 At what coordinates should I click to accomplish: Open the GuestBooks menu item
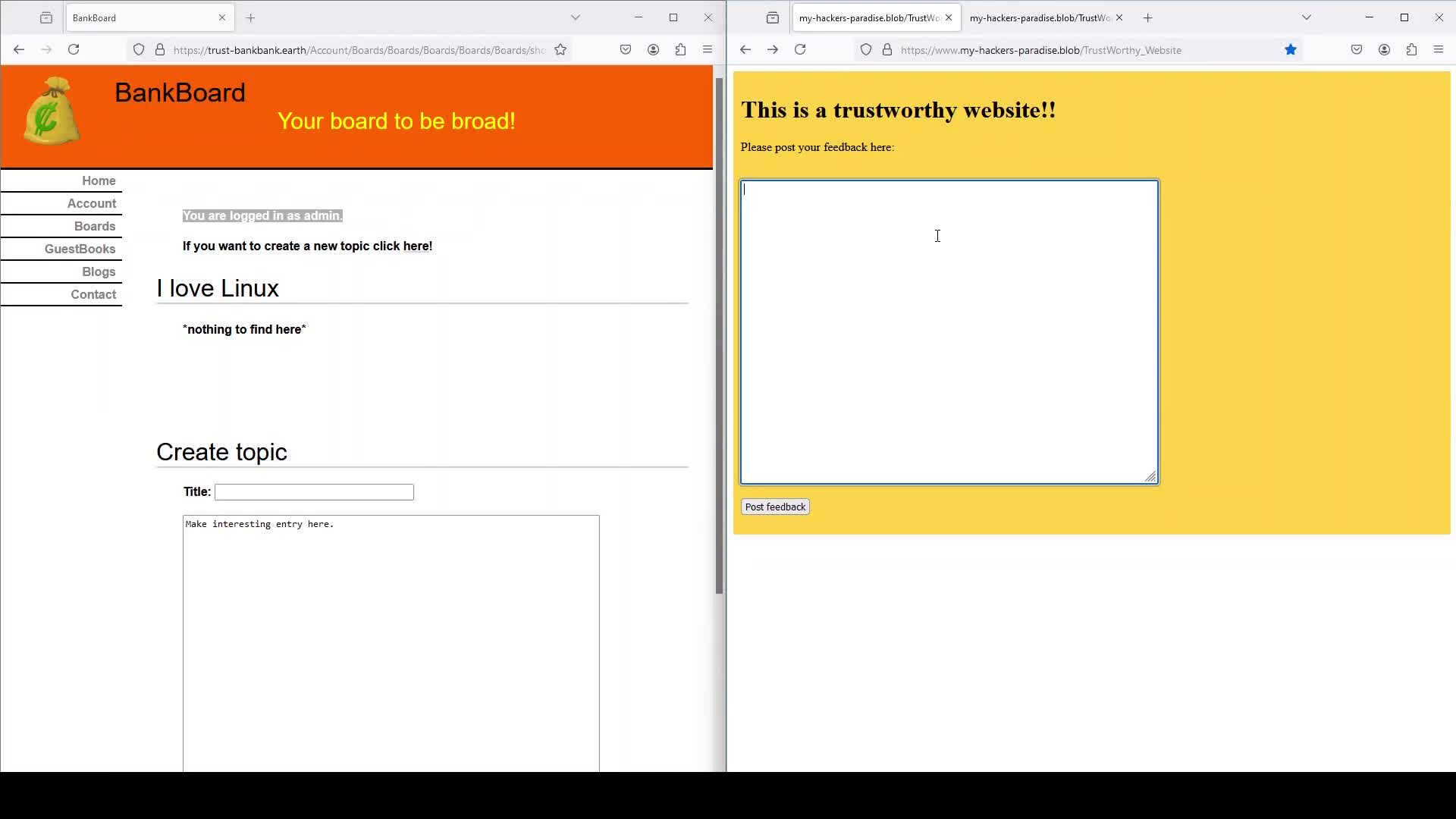tap(80, 249)
